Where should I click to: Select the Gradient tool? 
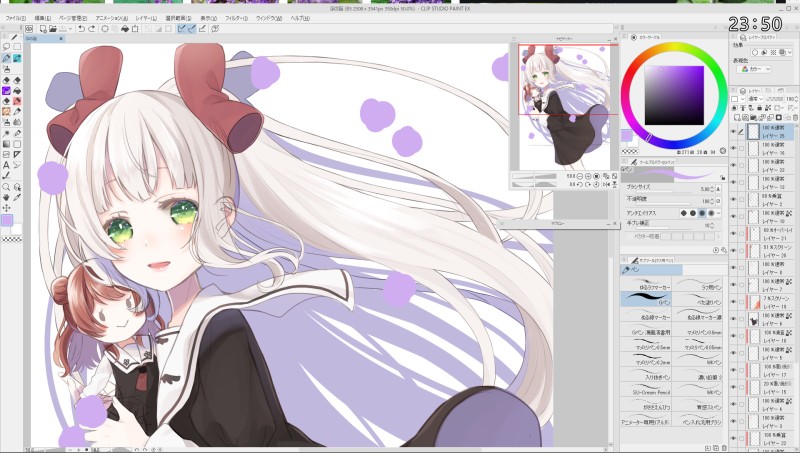point(7,144)
